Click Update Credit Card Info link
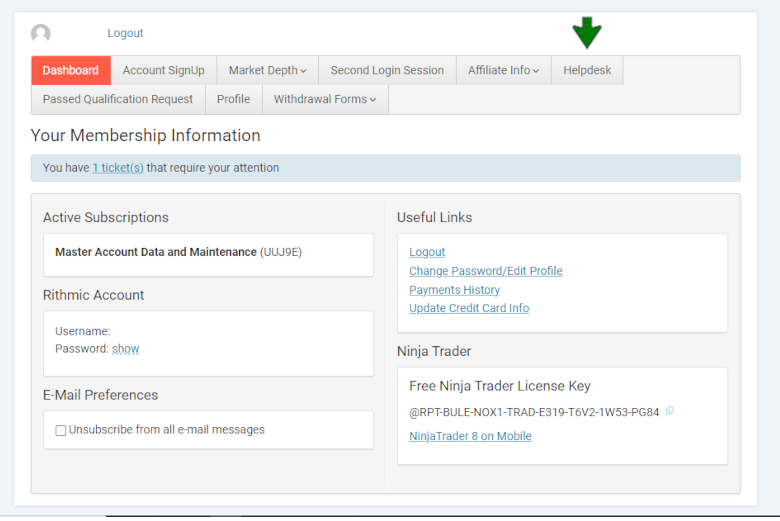The image size is (780, 521). coord(469,308)
